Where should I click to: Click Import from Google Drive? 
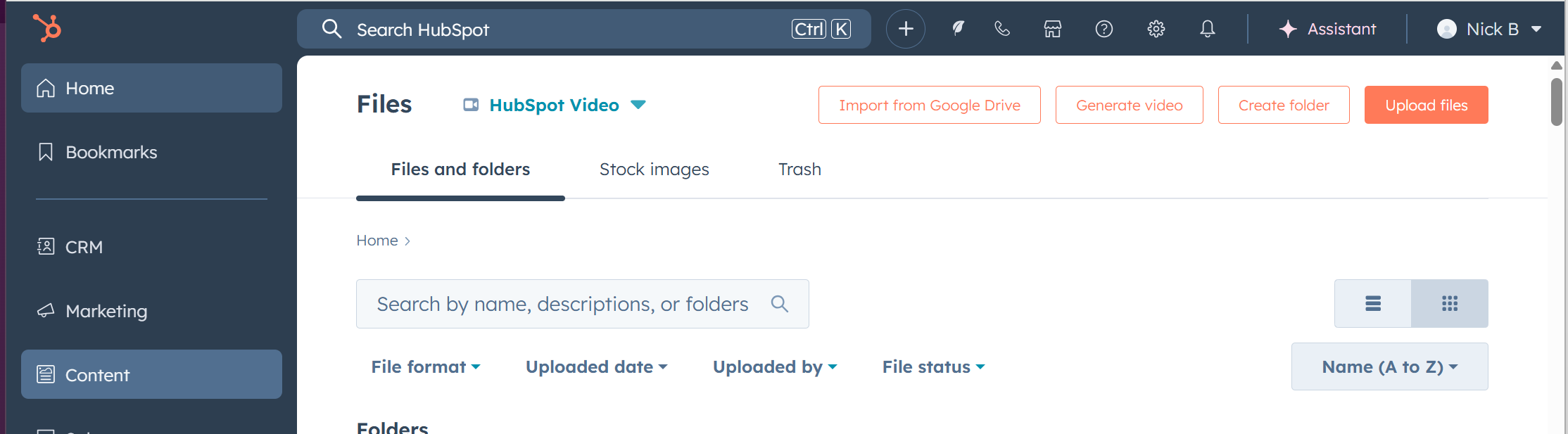[x=929, y=106]
